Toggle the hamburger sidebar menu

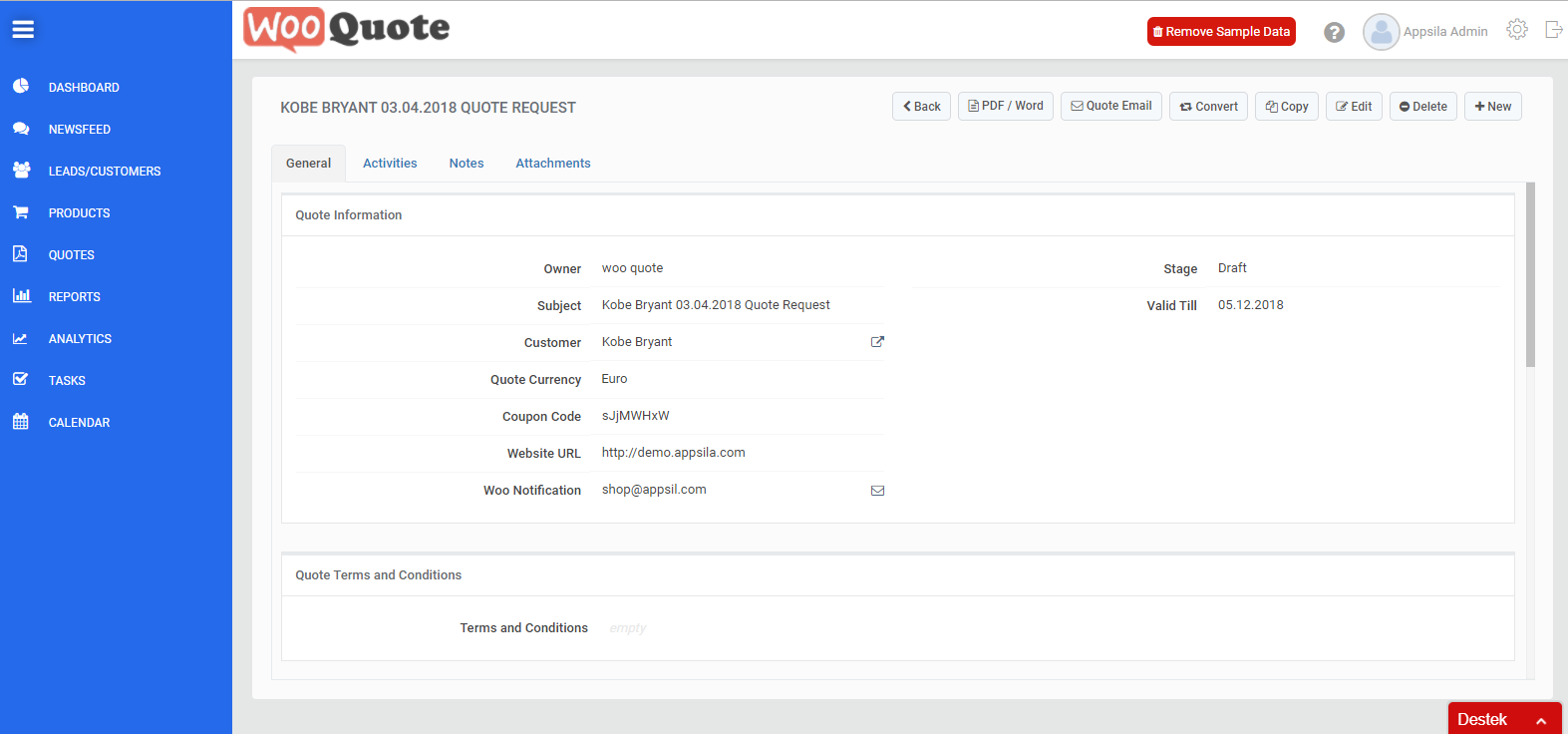(x=23, y=30)
